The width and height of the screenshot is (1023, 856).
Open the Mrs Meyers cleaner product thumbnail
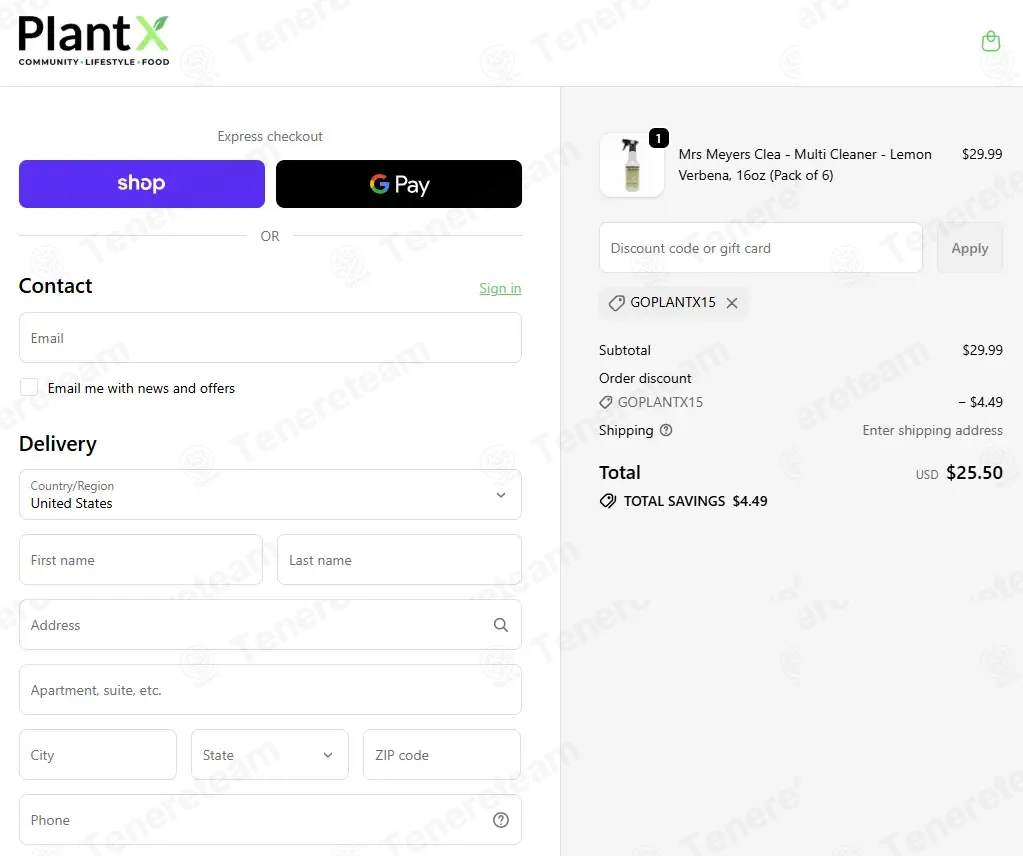click(632, 165)
